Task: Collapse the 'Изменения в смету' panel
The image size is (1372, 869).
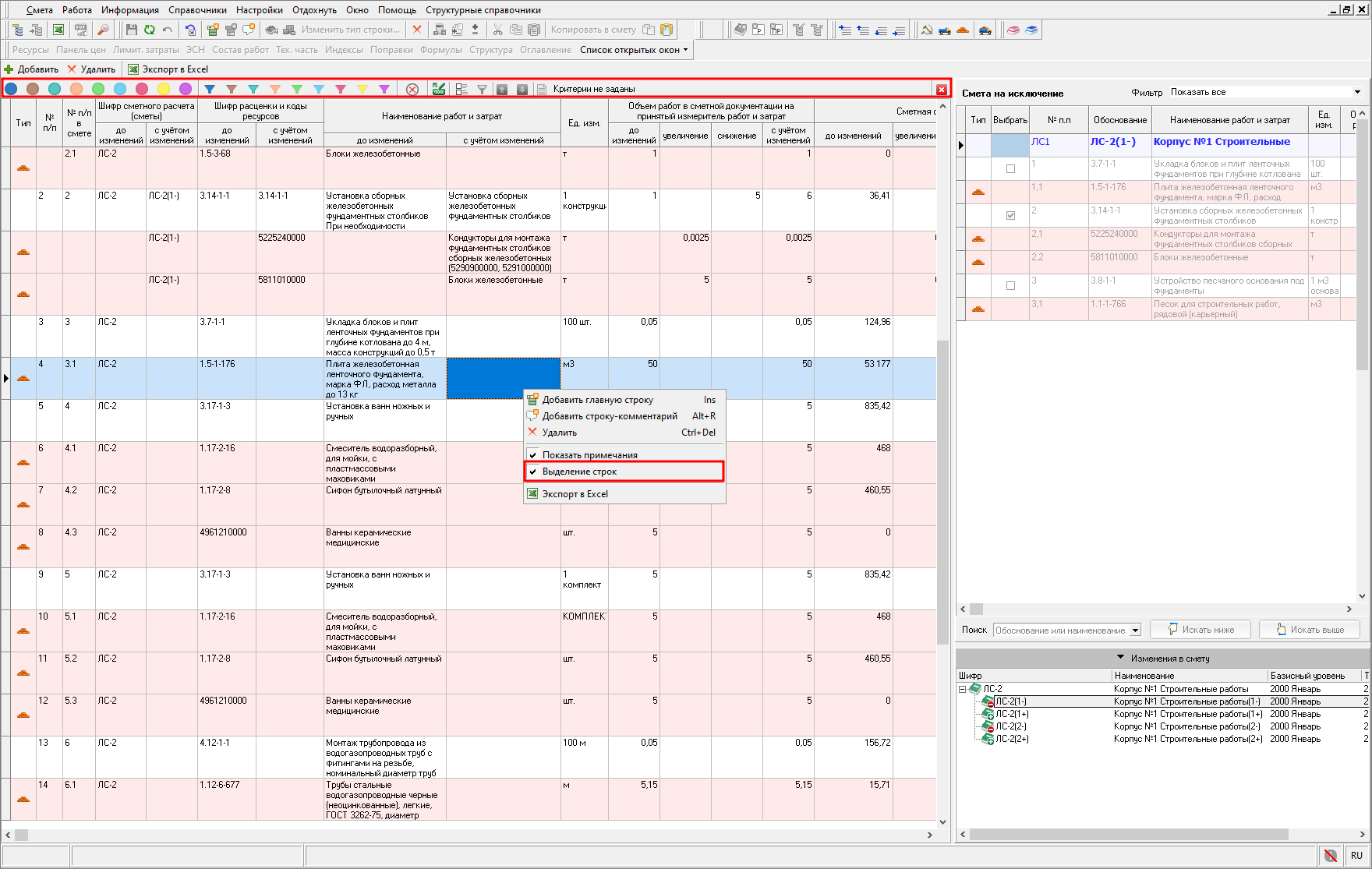Action: pos(1121,658)
